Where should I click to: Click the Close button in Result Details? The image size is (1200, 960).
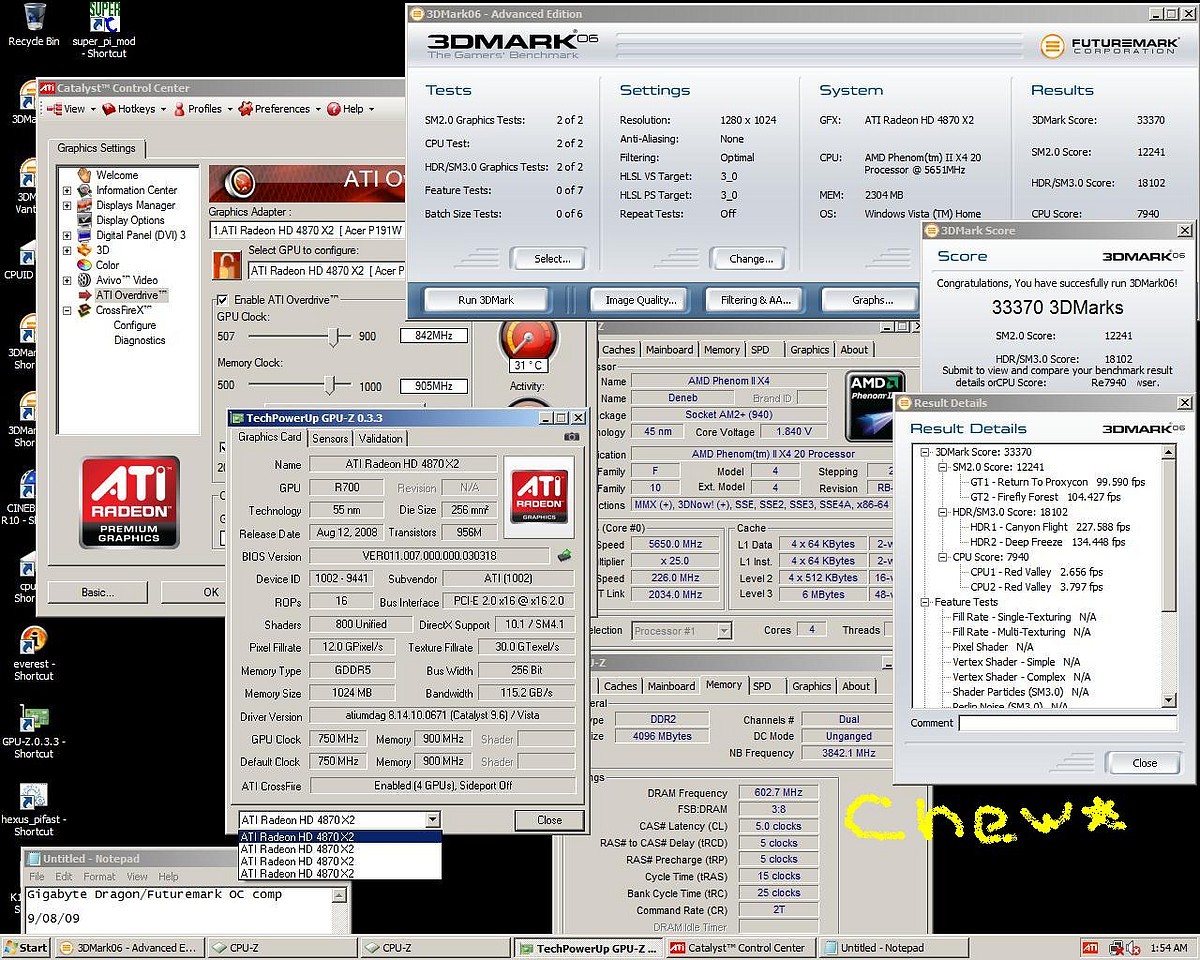point(1144,763)
